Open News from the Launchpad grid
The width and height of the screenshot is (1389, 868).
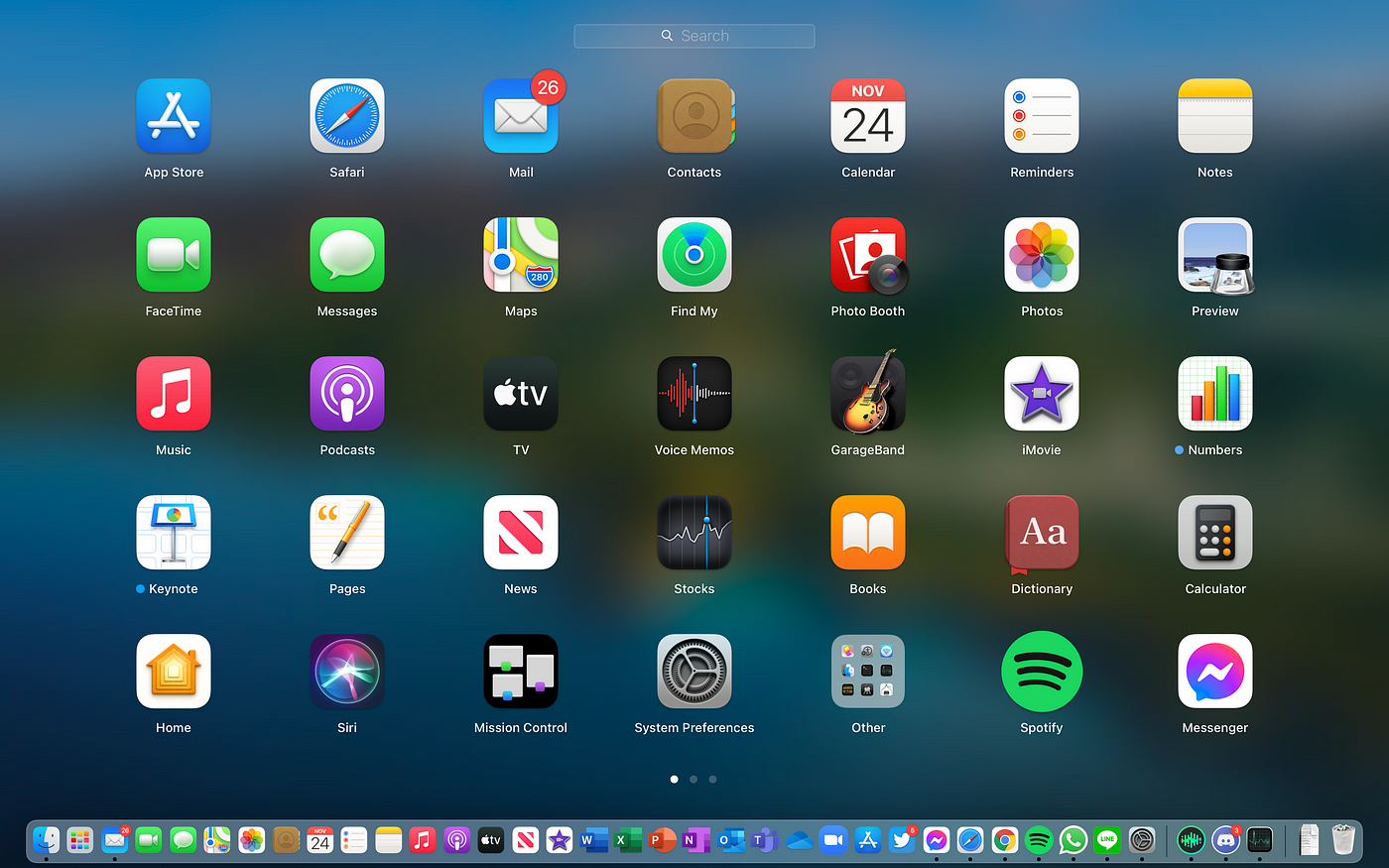coord(521,533)
